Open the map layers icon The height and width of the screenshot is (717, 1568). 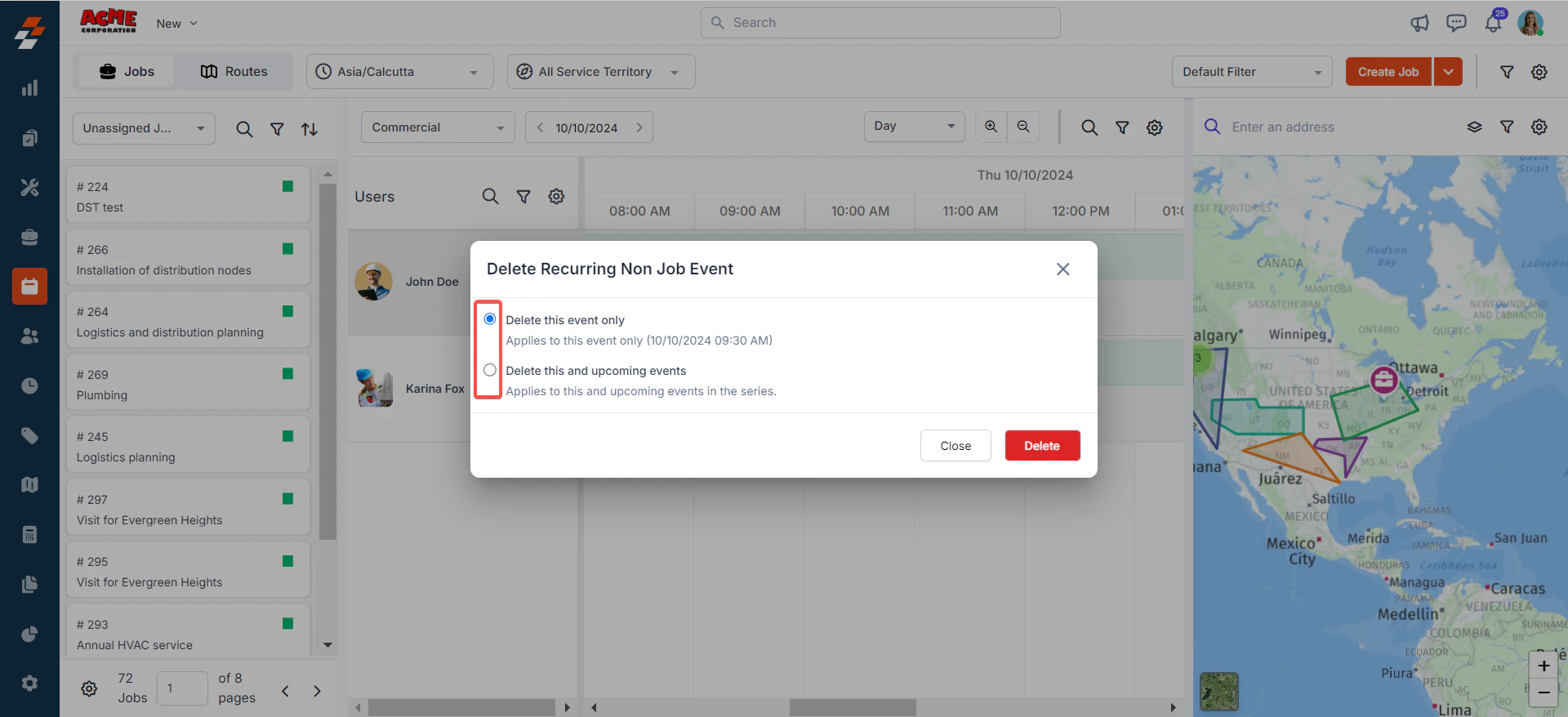coord(1474,127)
